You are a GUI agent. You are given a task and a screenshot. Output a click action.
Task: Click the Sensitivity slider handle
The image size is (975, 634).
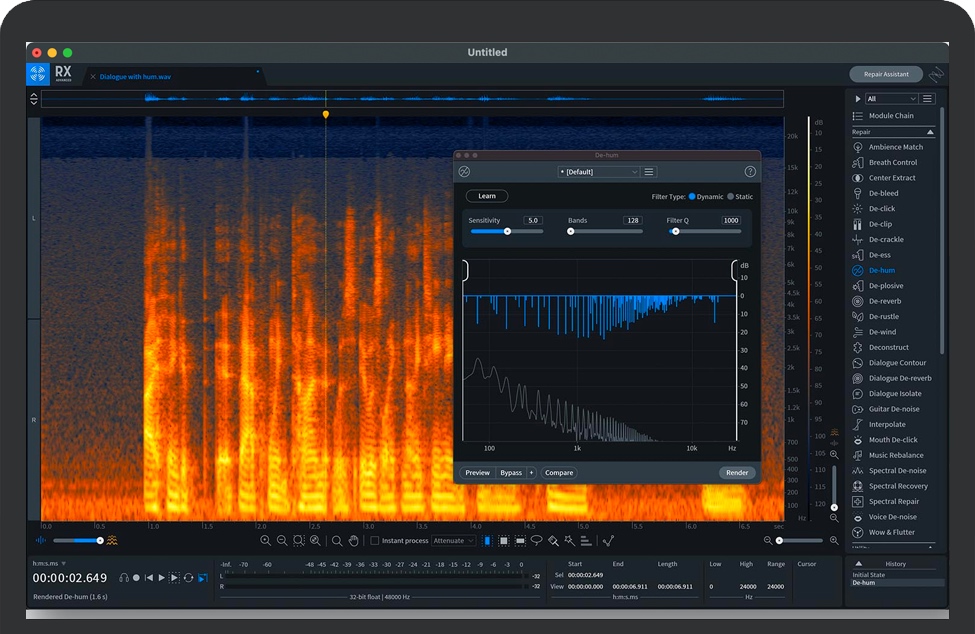pyautogui.click(x=507, y=231)
